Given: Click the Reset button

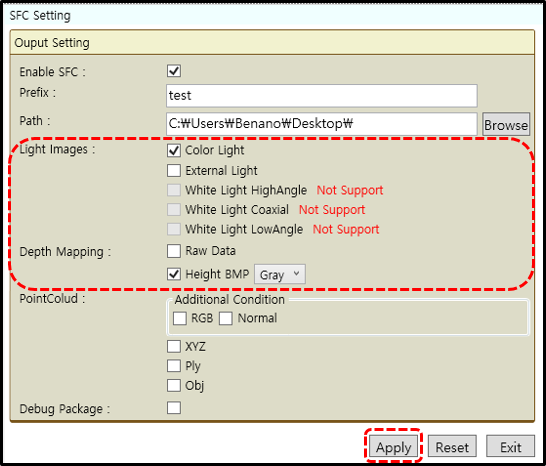Looking at the screenshot, I should pos(452,447).
